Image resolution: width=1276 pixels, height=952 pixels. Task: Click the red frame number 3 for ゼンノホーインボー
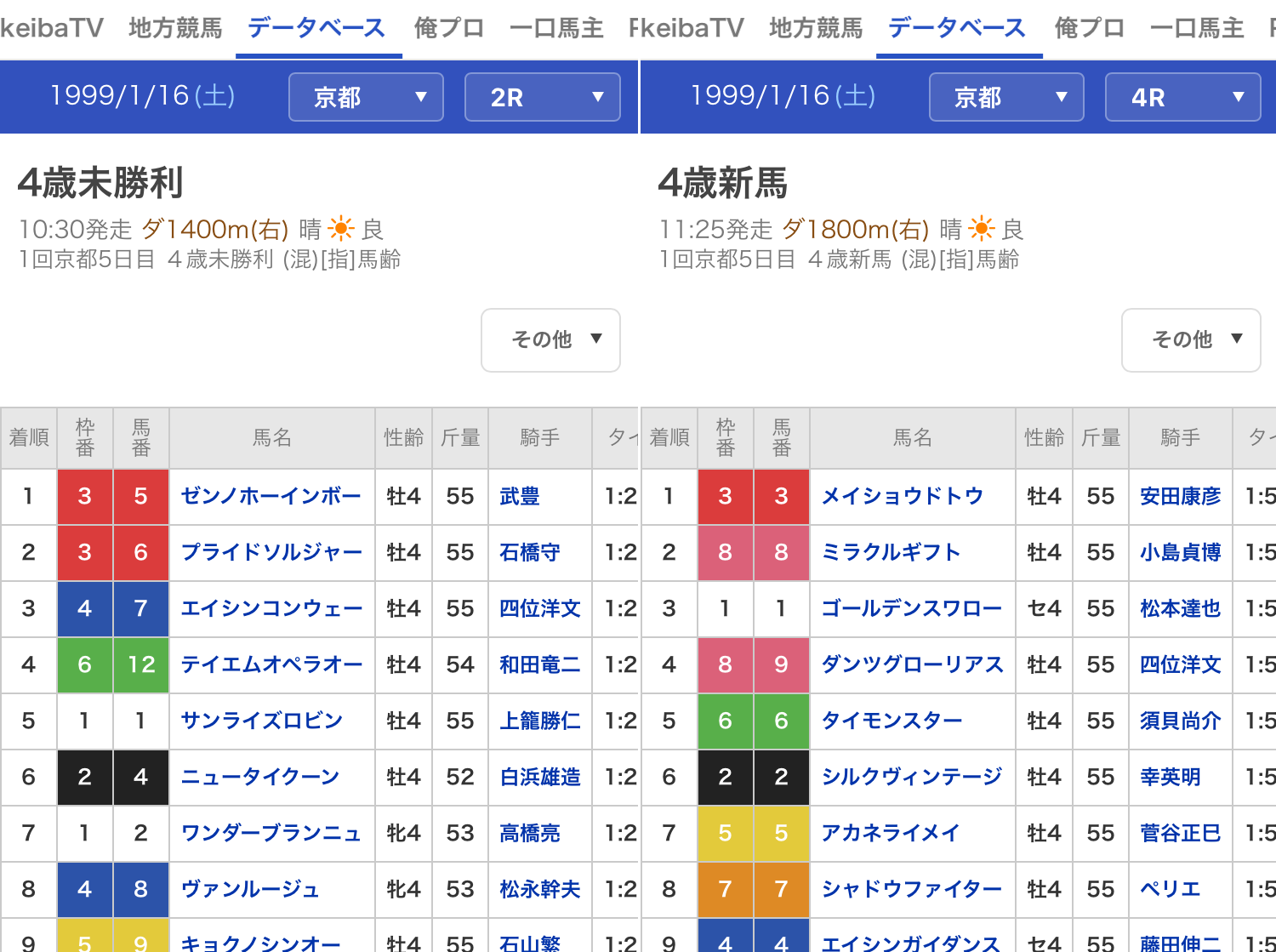[x=84, y=496]
